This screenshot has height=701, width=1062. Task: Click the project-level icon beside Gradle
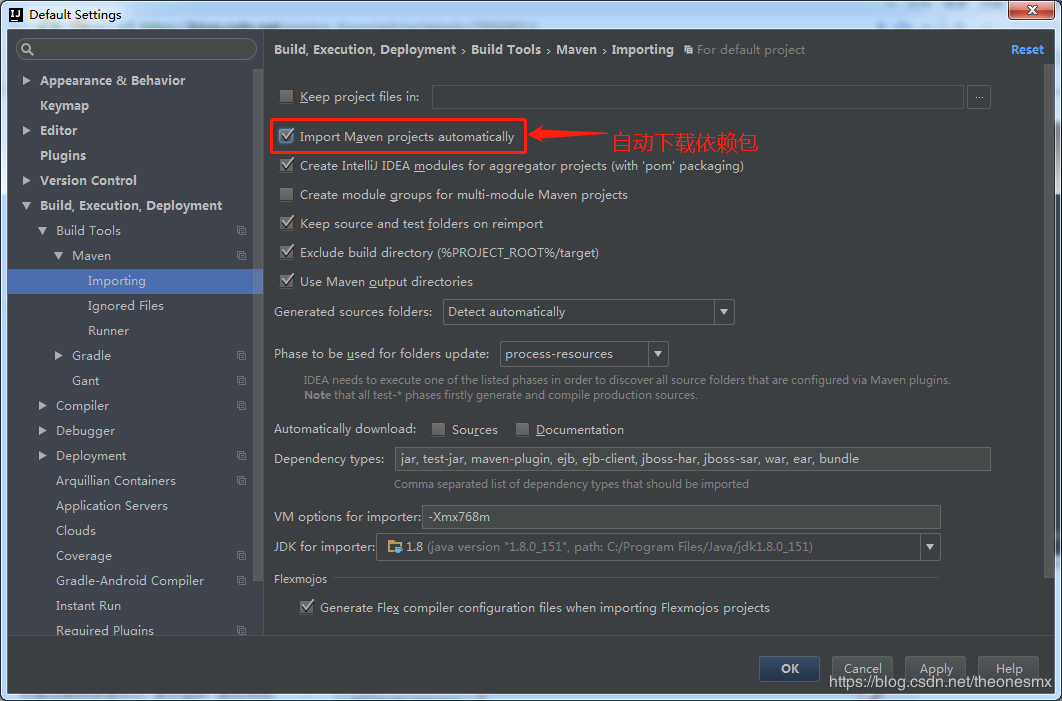(x=241, y=356)
